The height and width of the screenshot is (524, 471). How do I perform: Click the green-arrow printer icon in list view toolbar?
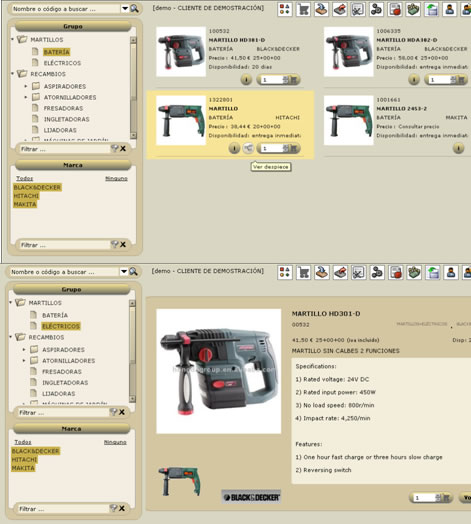coord(431,9)
